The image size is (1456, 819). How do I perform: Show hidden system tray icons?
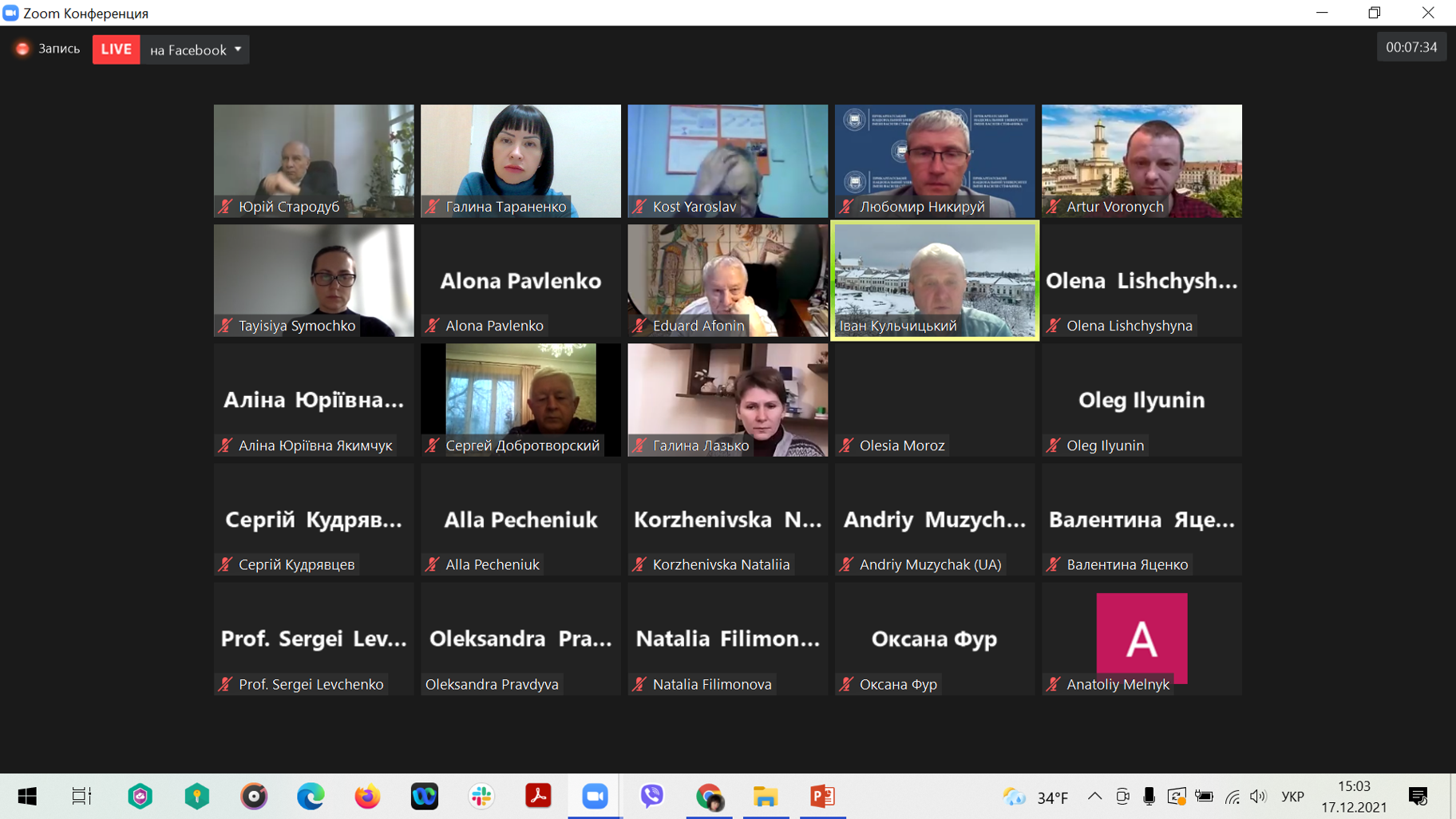tap(1094, 796)
